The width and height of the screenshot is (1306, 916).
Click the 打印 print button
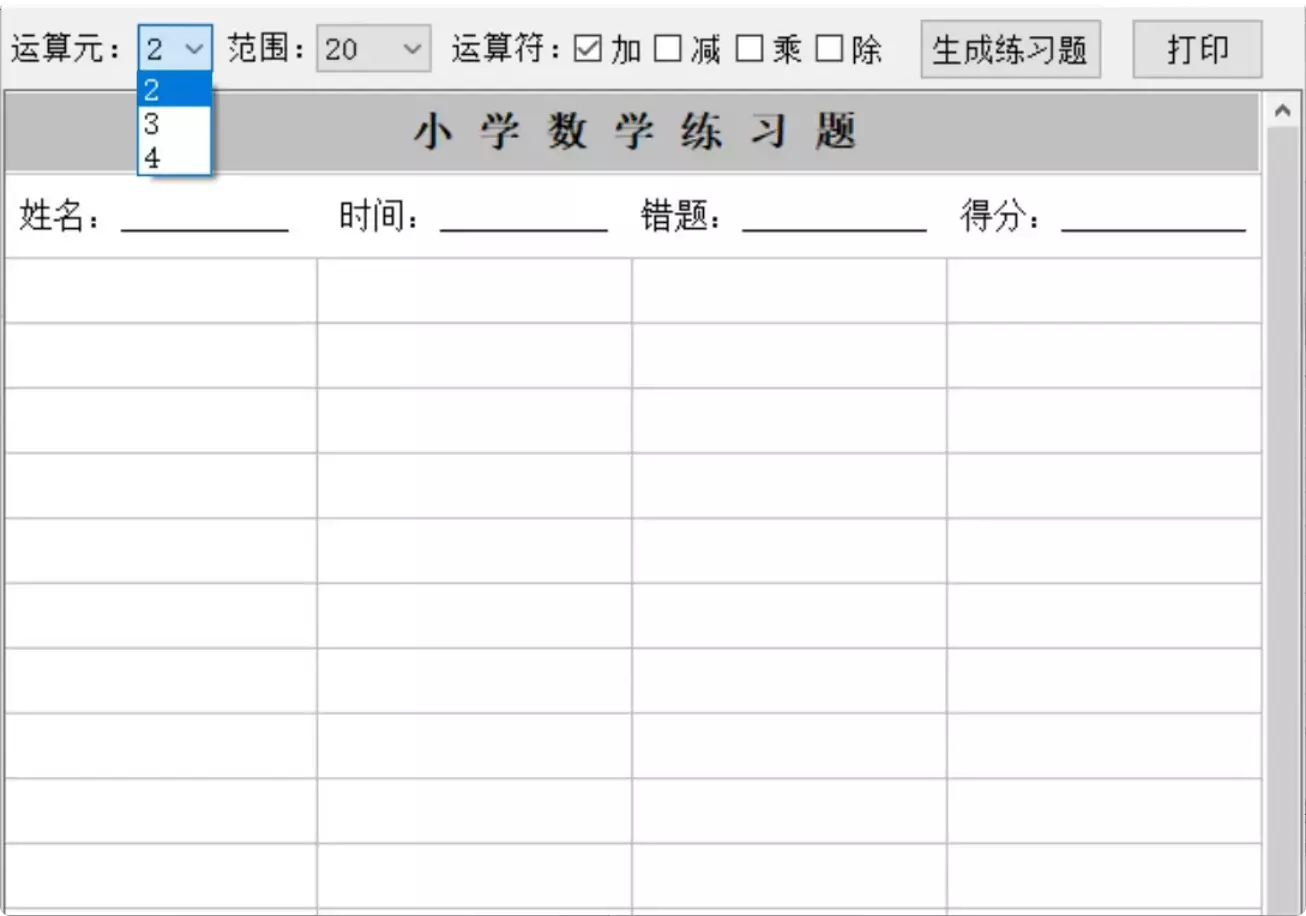(x=1198, y=48)
